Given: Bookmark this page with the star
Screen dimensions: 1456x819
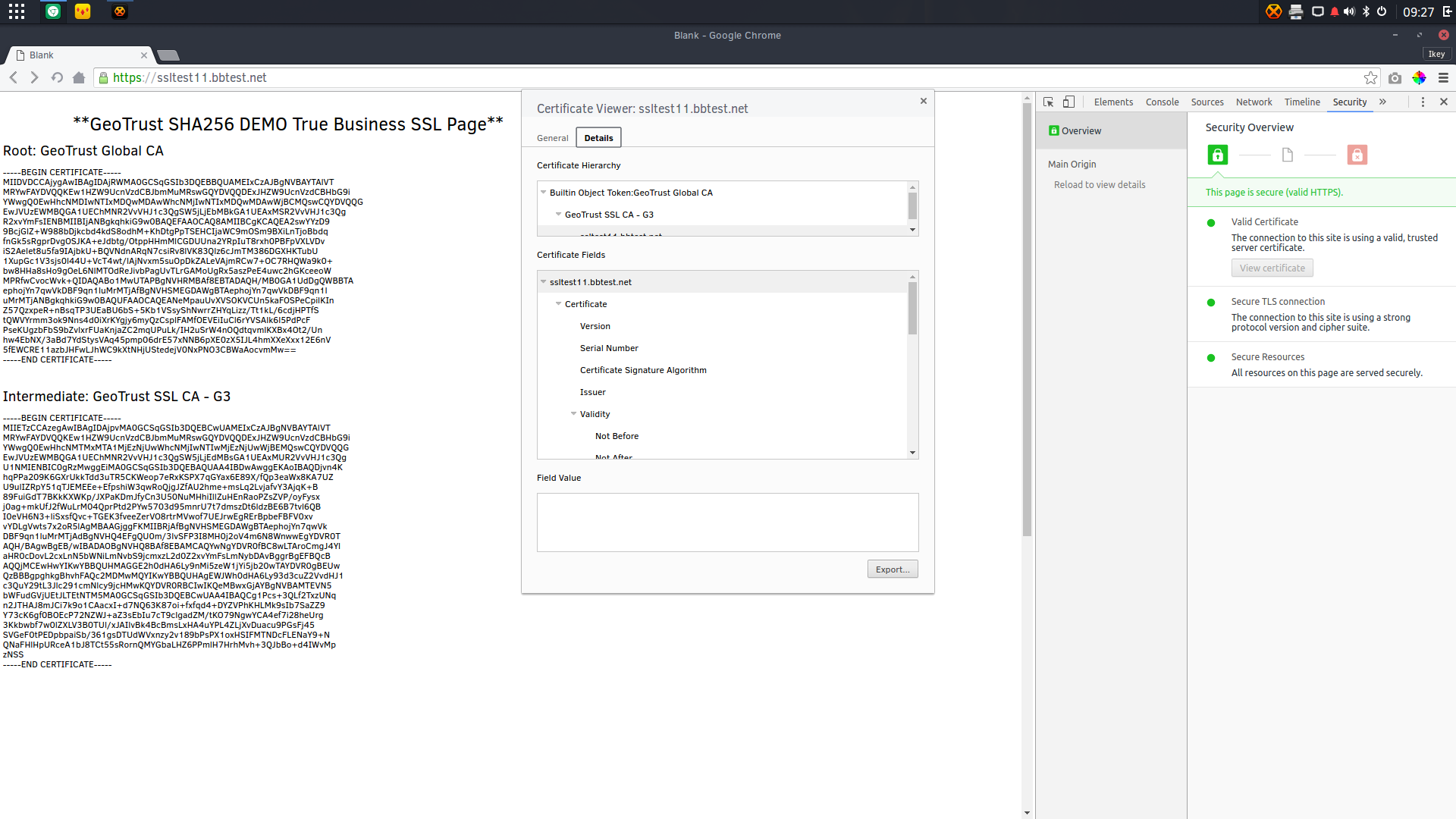Looking at the screenshot, I should 1370,77.
